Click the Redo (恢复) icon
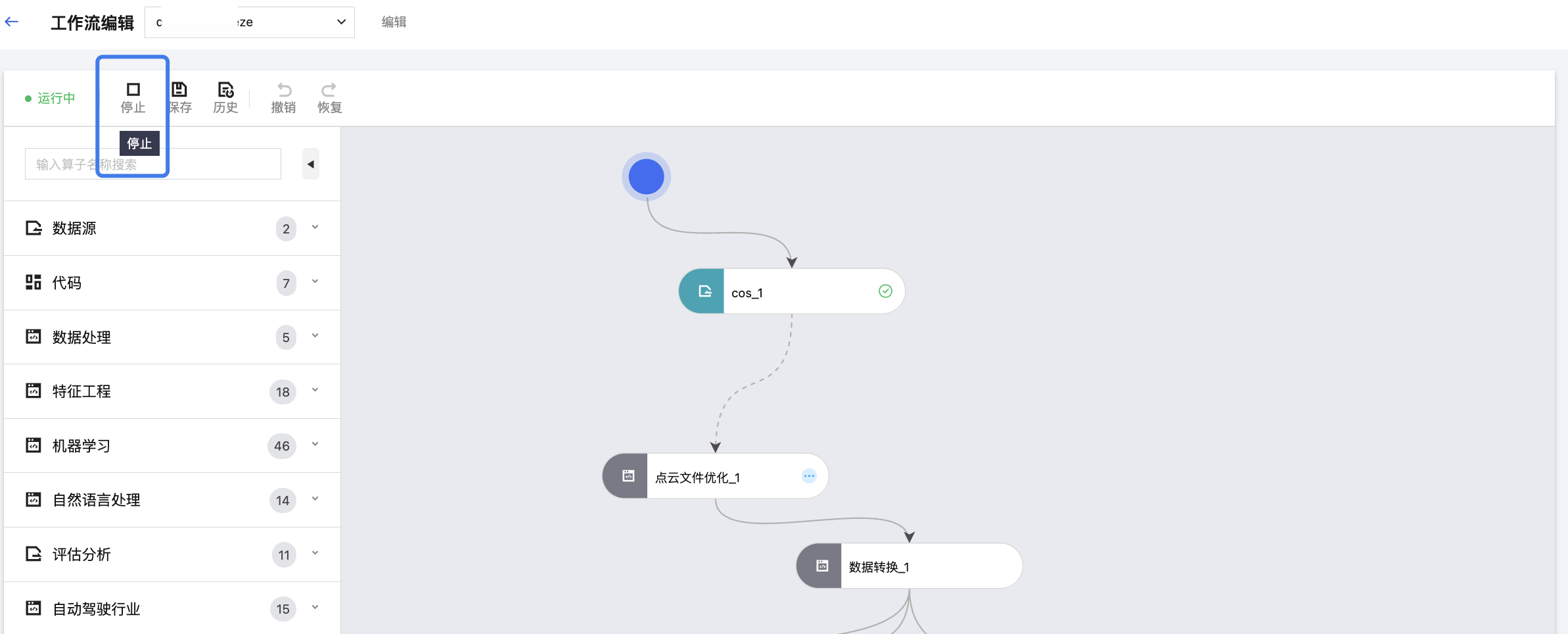Screen dimensions: 1568x634 click(329, 89)
